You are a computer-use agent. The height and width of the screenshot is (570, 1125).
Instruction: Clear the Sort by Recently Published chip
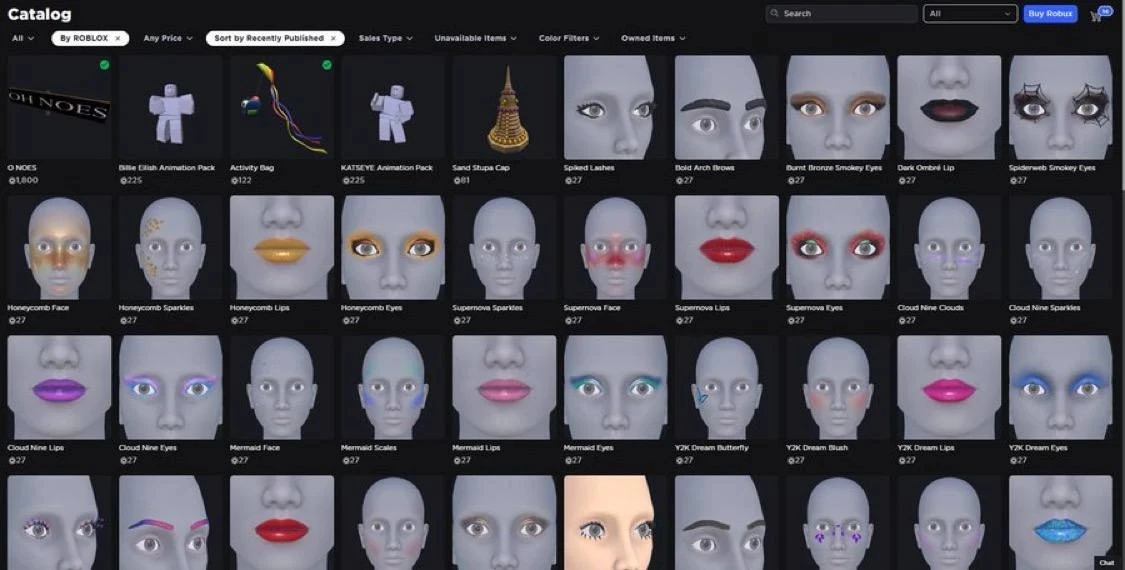click(333, 38)
